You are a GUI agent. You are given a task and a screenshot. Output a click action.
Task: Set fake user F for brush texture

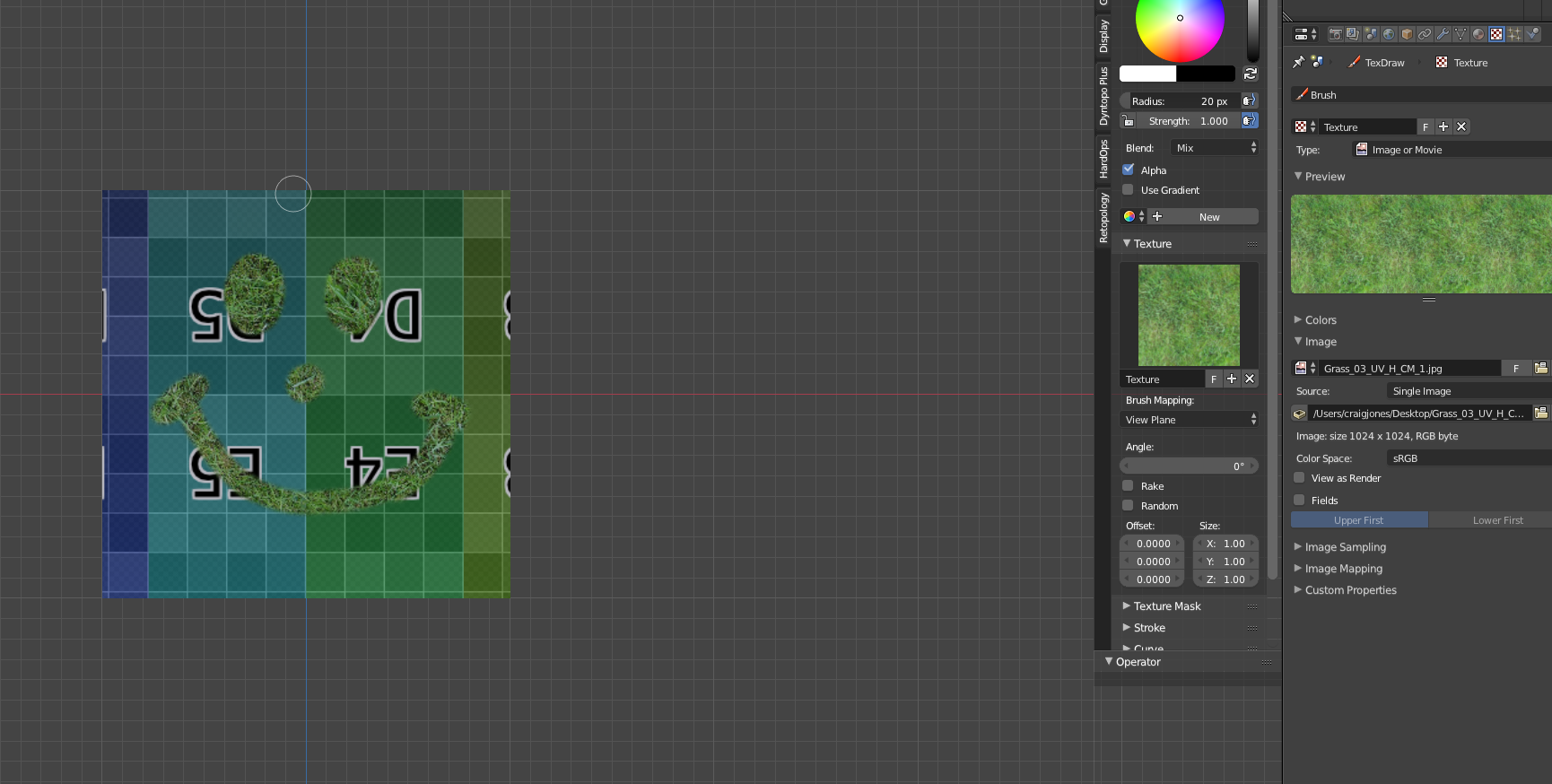pos(1214,379)
